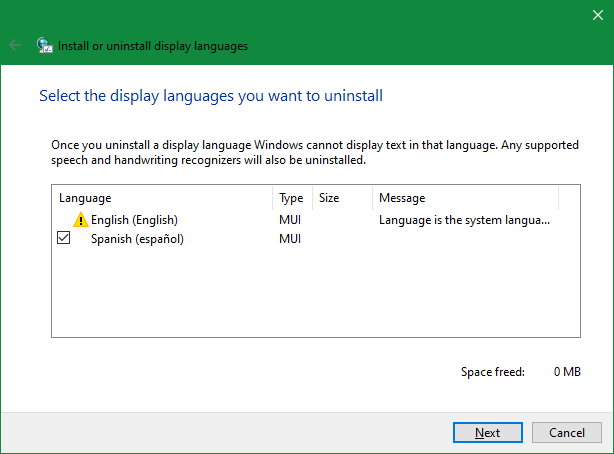Viewport: 614px width, 454px height.
Task: Cancel the uninstall wizard
Action: tap(567, 432)
